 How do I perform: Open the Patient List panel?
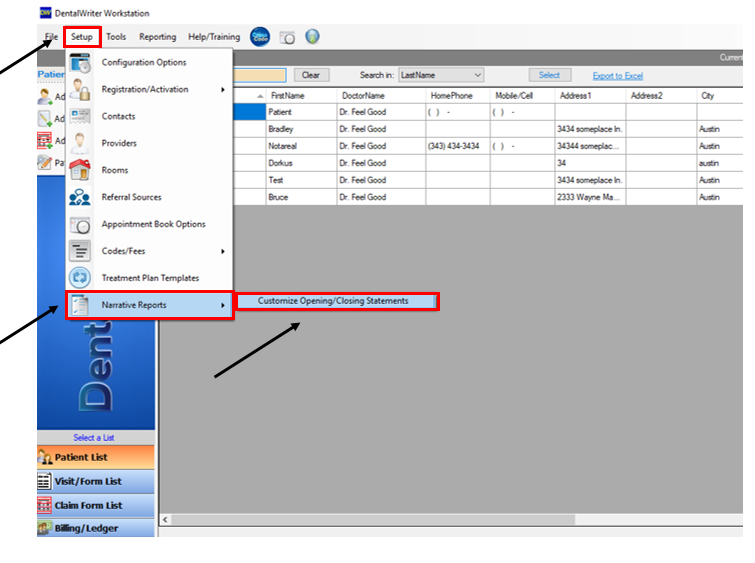[96, 457]
